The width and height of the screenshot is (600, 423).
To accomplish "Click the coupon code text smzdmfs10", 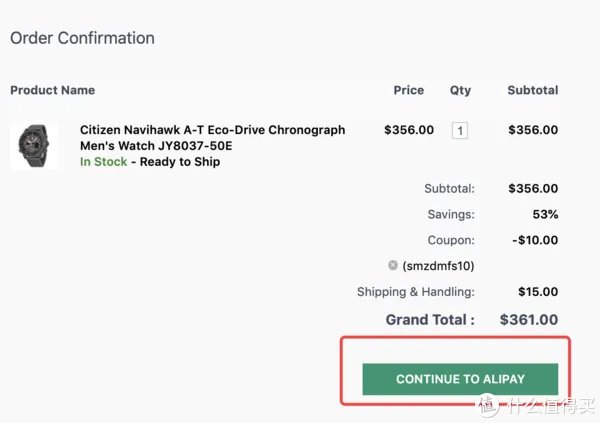I will click(x=438, y=266).
